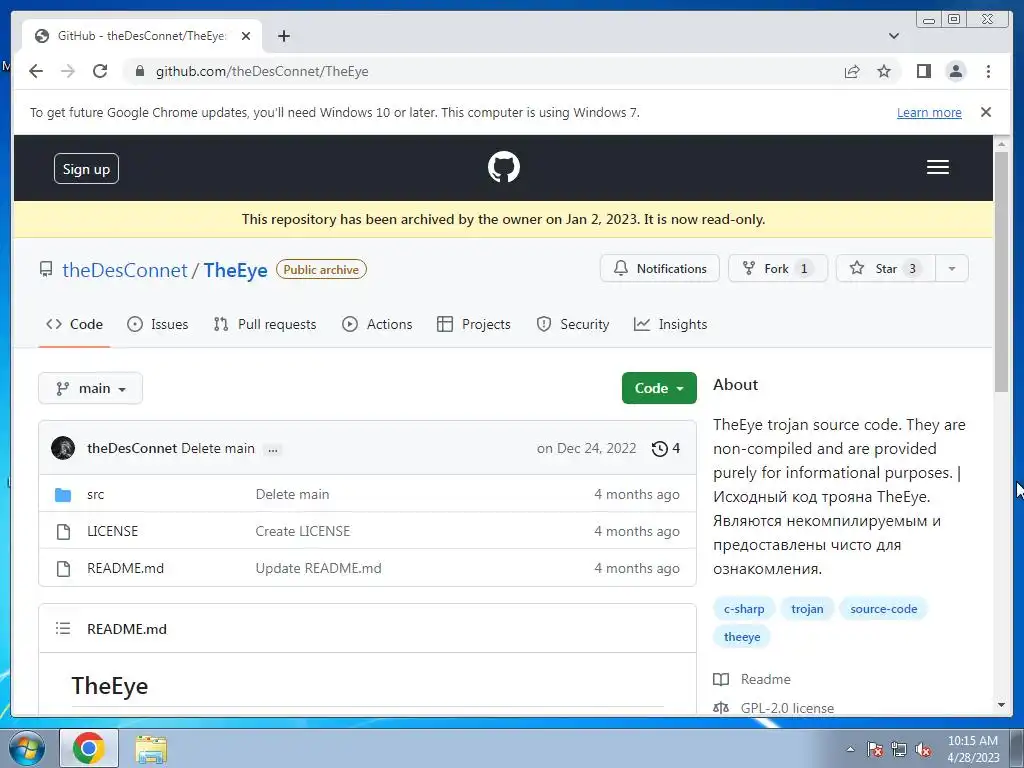Open the Chrome profile avatar
The width and height of the screenshot is (1024, 768).
955,71
